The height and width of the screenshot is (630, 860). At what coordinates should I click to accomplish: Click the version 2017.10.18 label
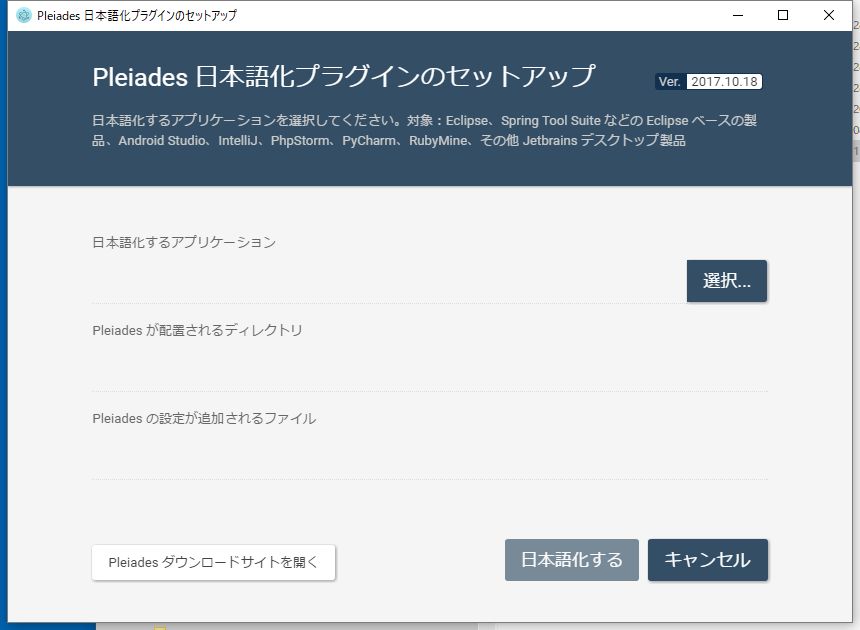724,82
